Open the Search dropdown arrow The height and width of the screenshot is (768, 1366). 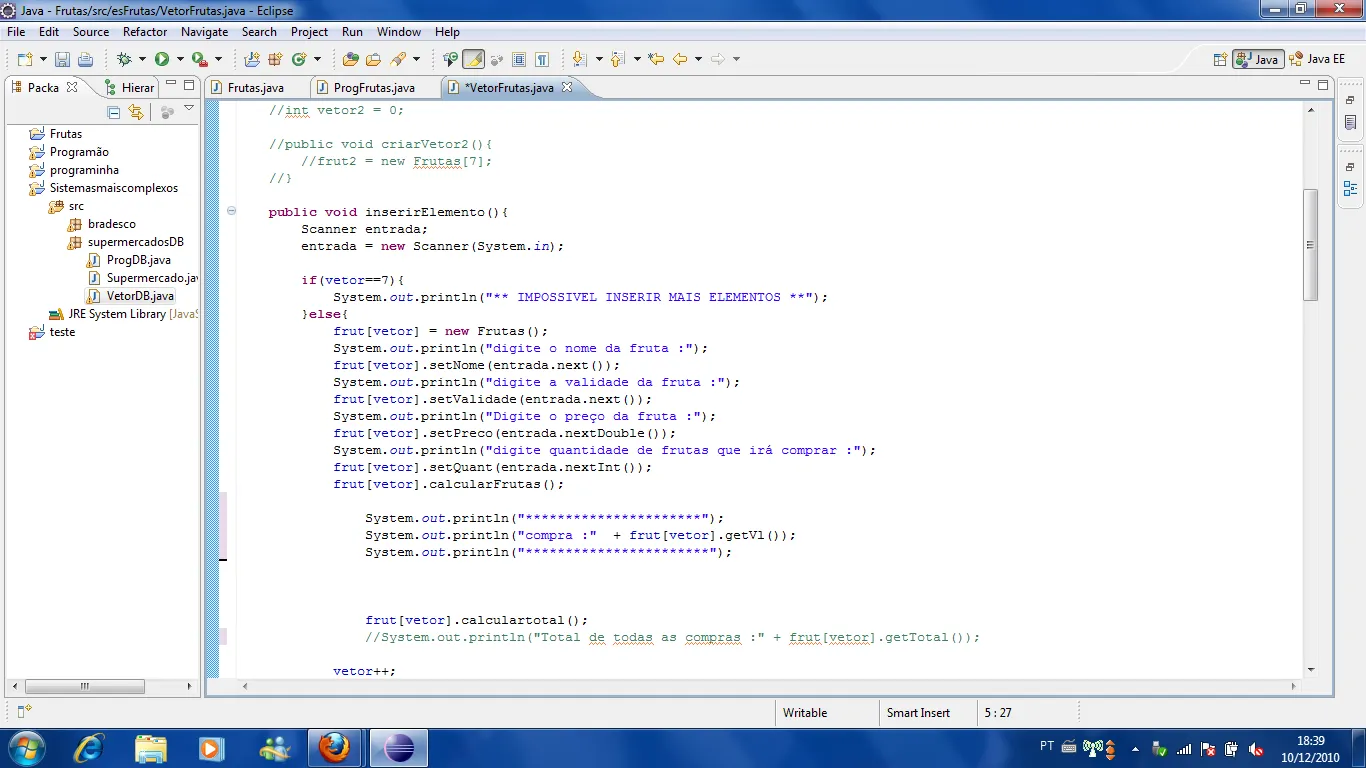coord(416,59)
